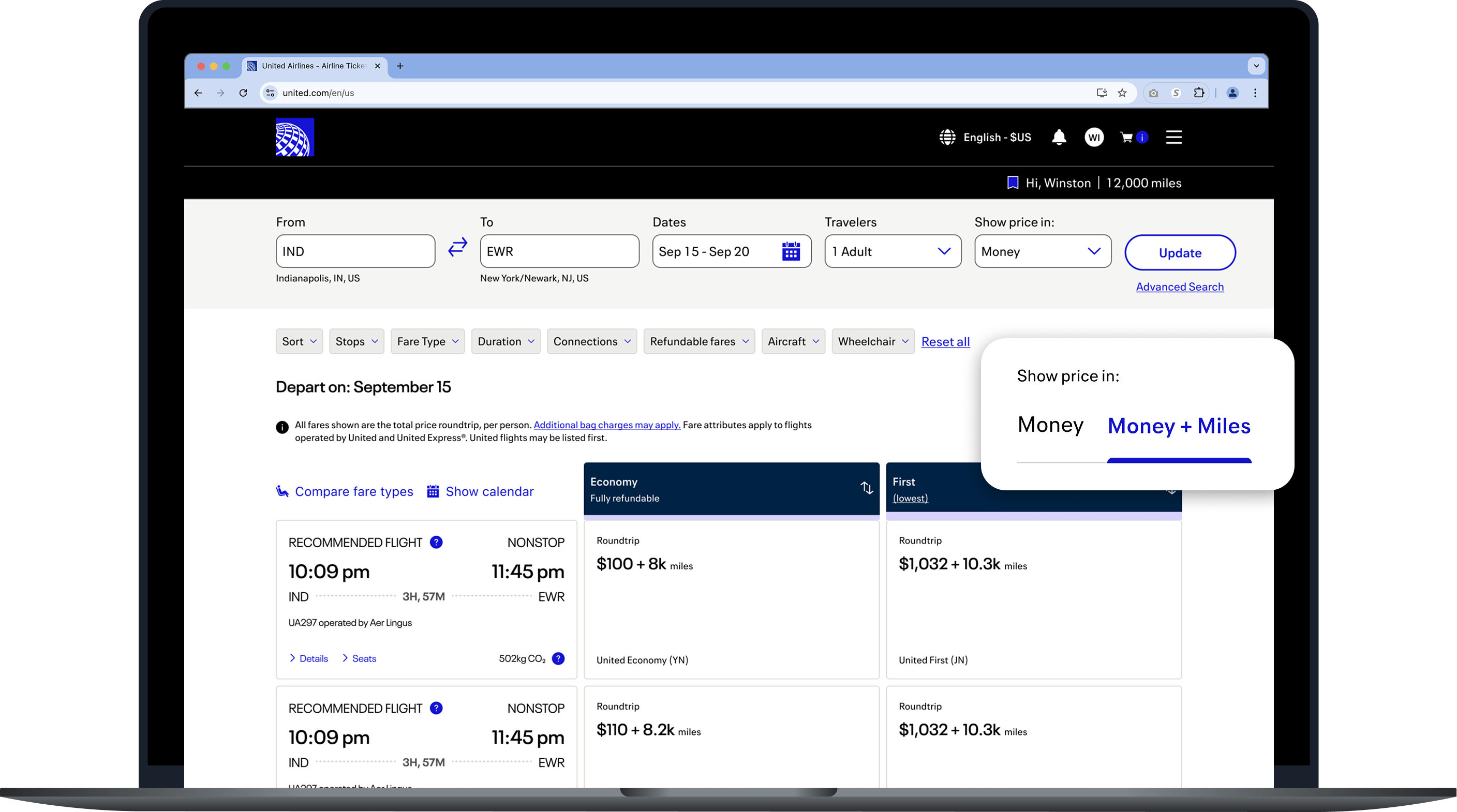Screen dimensions: 1457x812
Task: Open the Stops filter dropdown
Action: coord(356,341)
